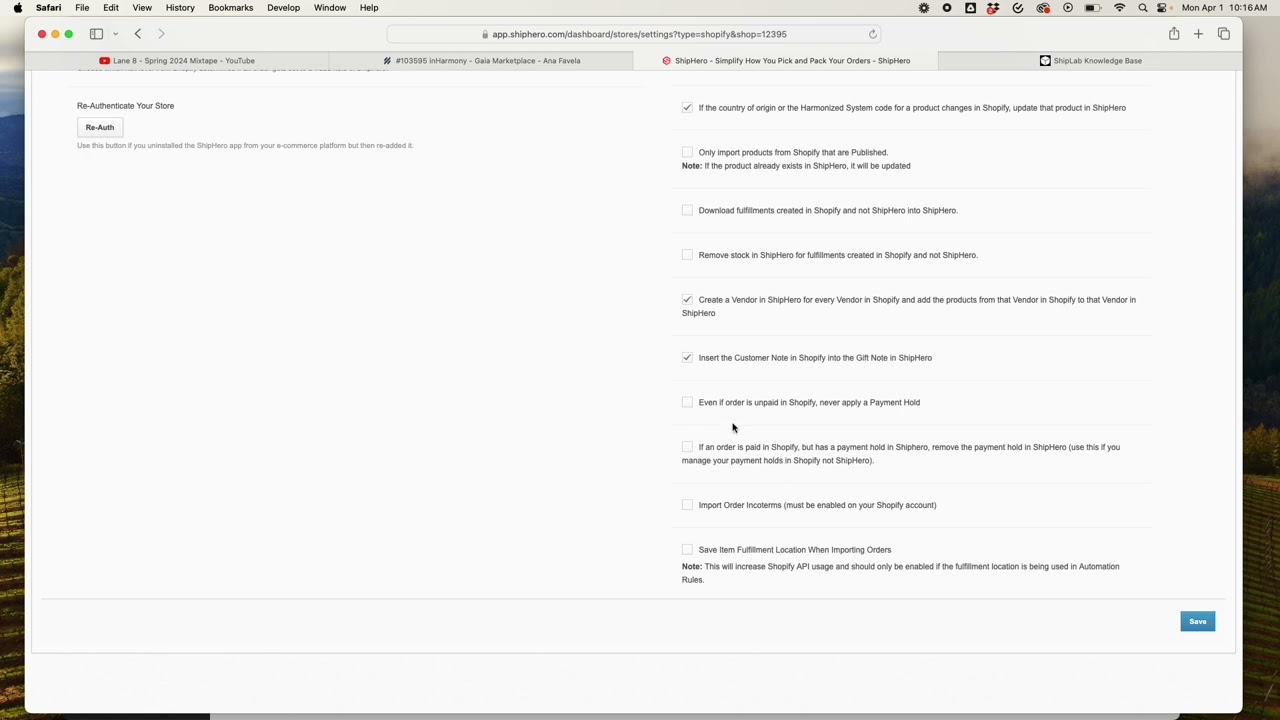This screenshot has height=720, width=1280.
Task: Show the tab overview icon
Action: (1224, 34)
